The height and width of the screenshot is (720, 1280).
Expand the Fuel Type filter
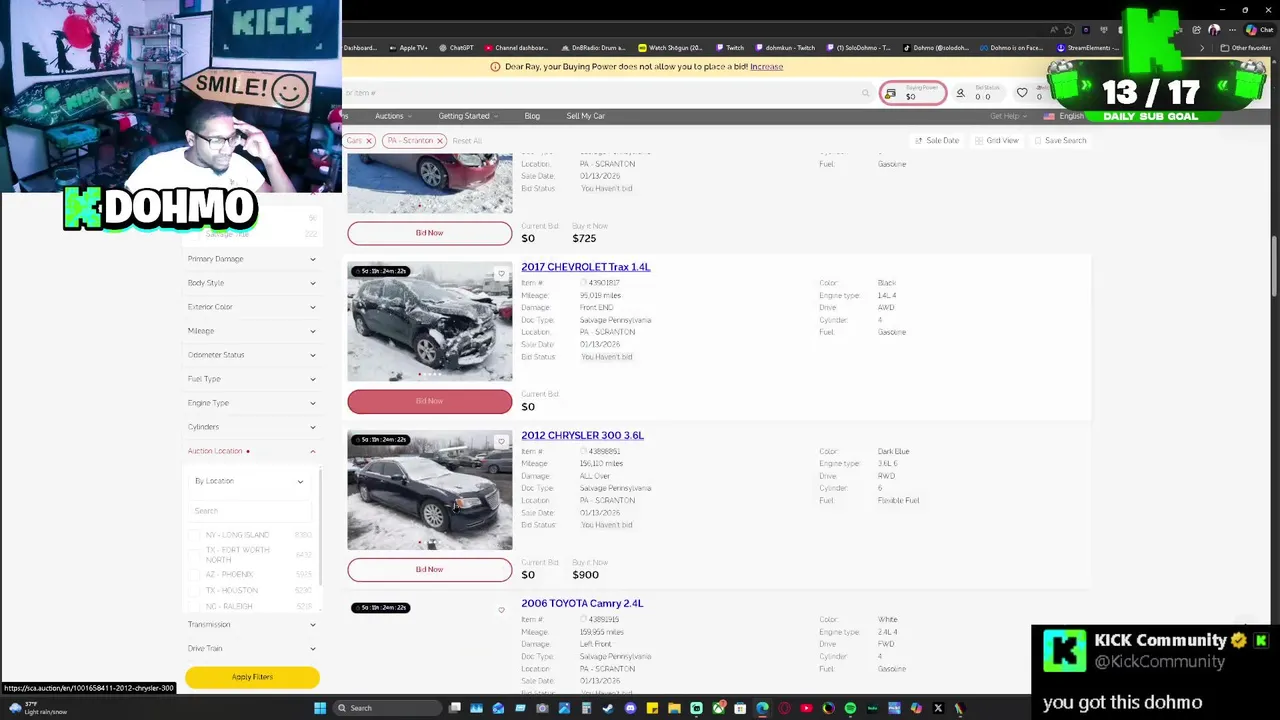[x=252, y=379]
